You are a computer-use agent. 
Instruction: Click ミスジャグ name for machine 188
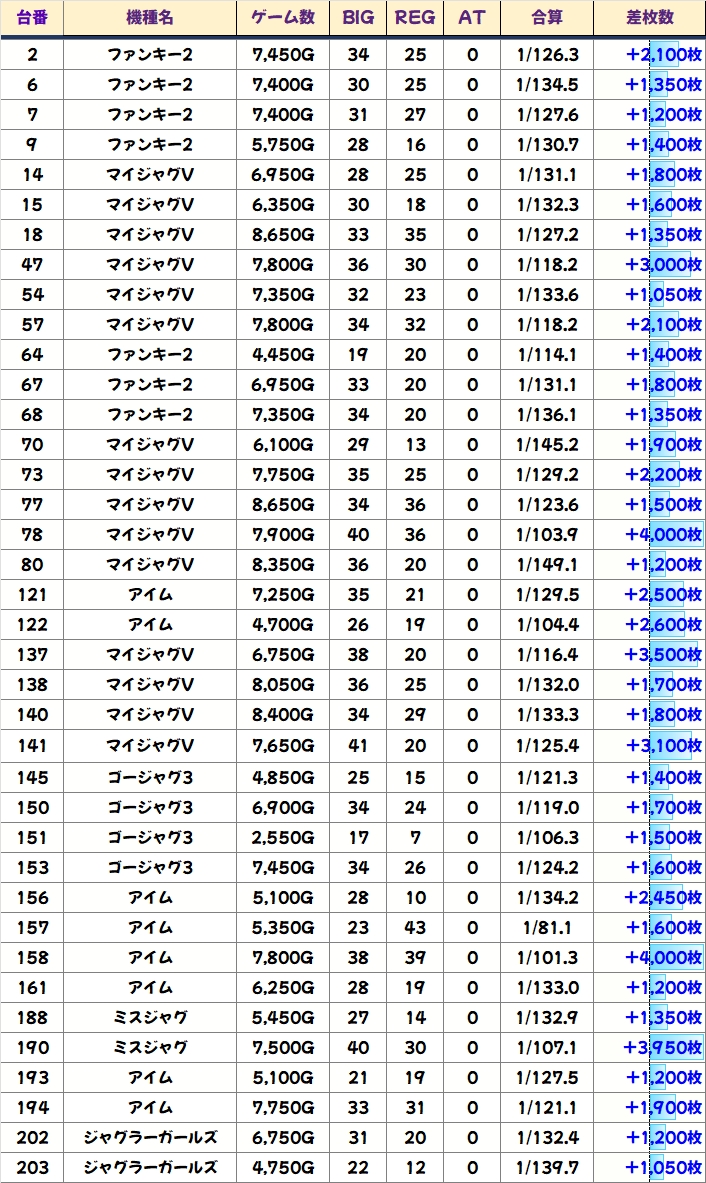point(149,1018)
